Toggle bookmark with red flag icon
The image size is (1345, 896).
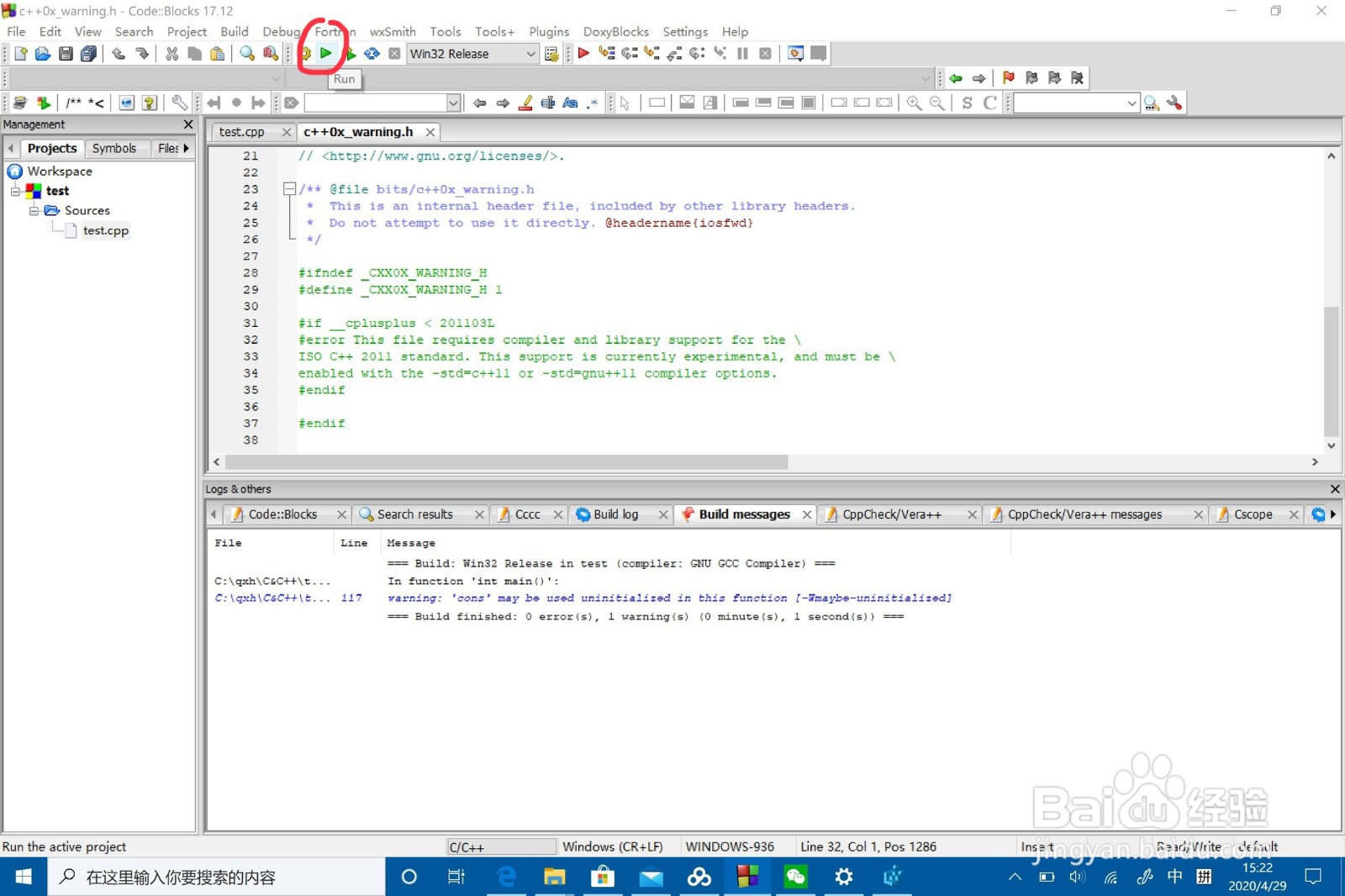1009,78
